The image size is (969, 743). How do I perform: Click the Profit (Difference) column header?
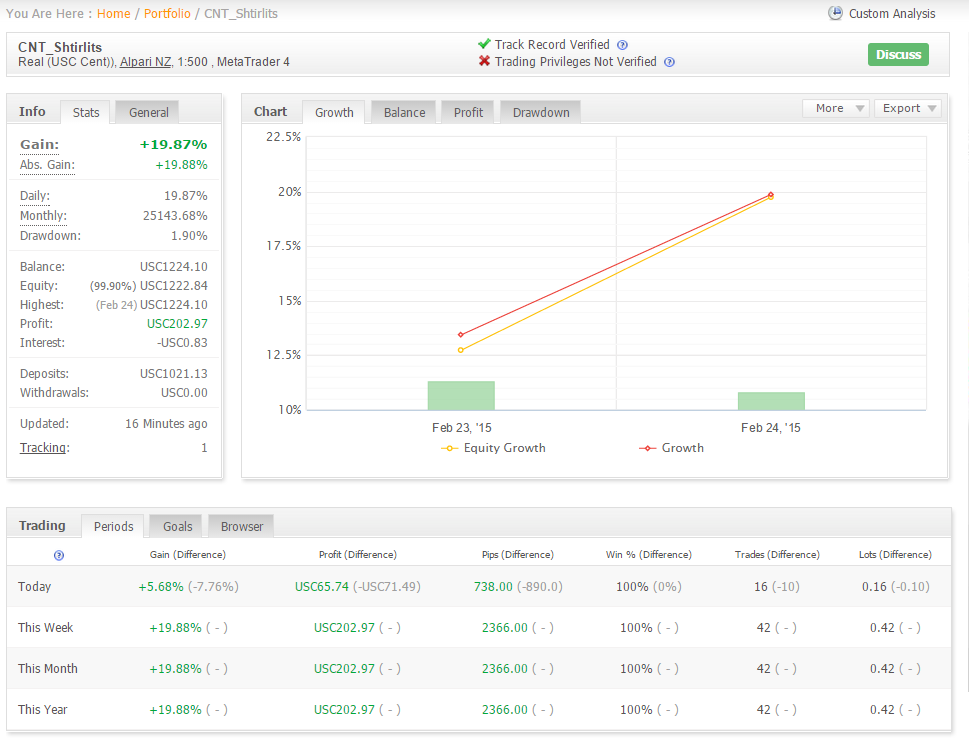[x=358, y=555]
